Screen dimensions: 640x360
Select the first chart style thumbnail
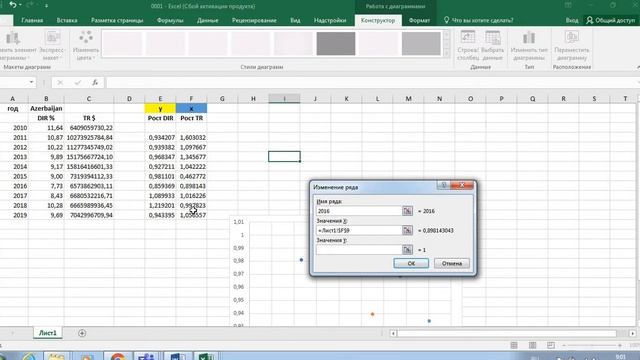click(x=122, y=43)
